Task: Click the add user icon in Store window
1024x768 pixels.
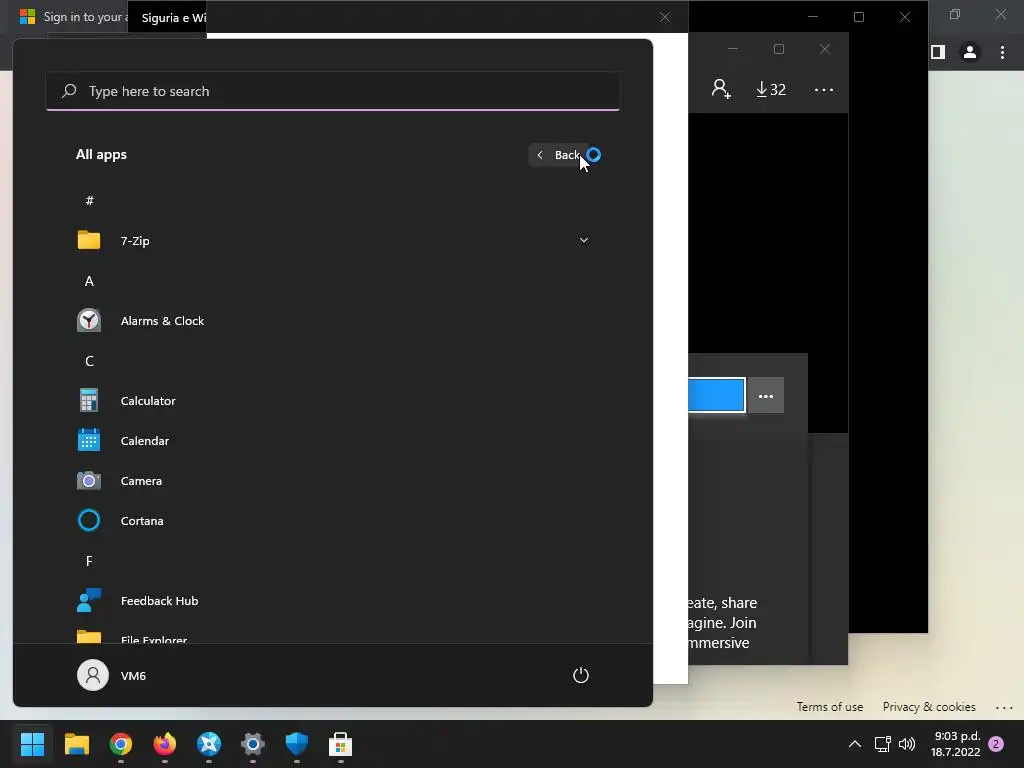Action: pyautogui.click(x=721, y=89)
